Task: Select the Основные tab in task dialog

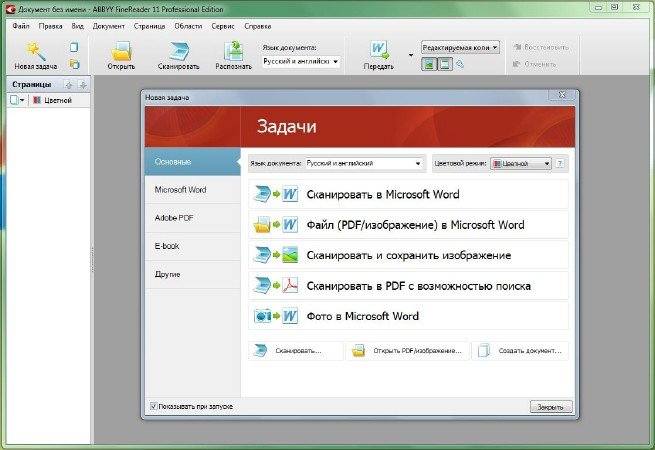Action: [193, 161]
